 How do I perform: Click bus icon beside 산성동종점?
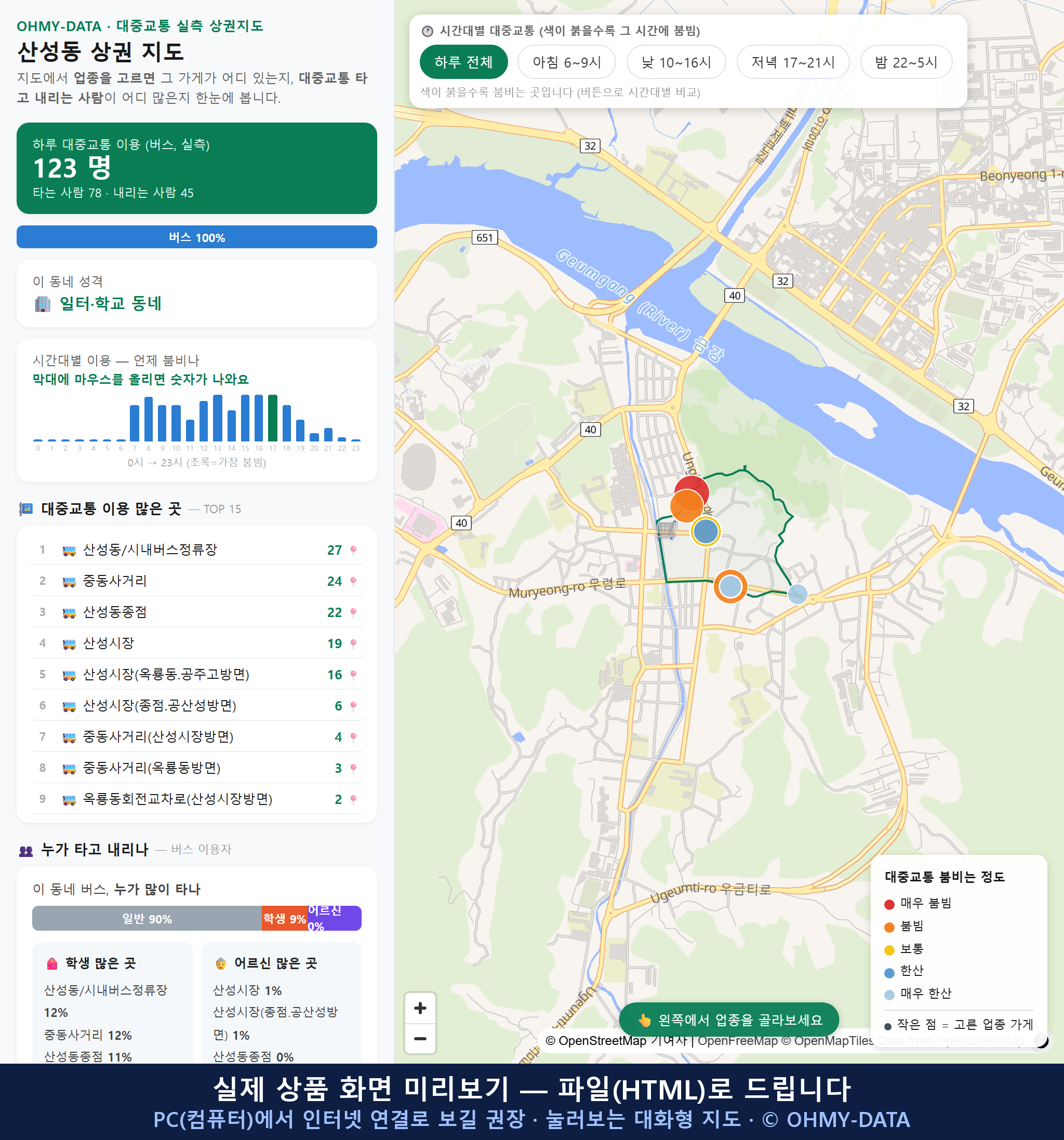[x=69, y=613]
